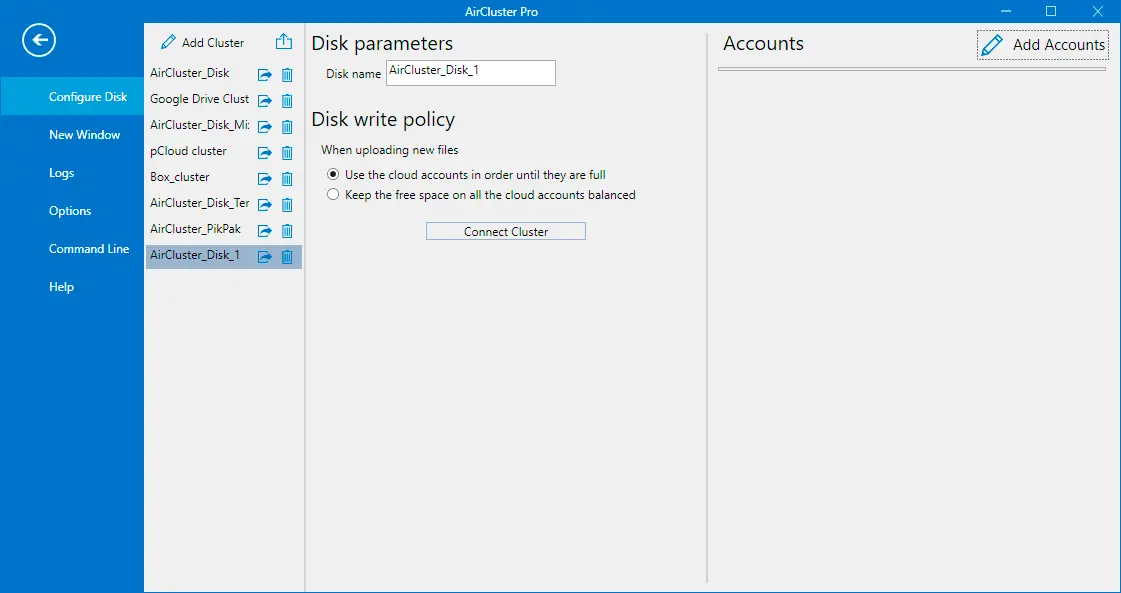This screenshot has width=1121, height=593.
Task: Select keep free space balanced option
Action: [332, 195]
